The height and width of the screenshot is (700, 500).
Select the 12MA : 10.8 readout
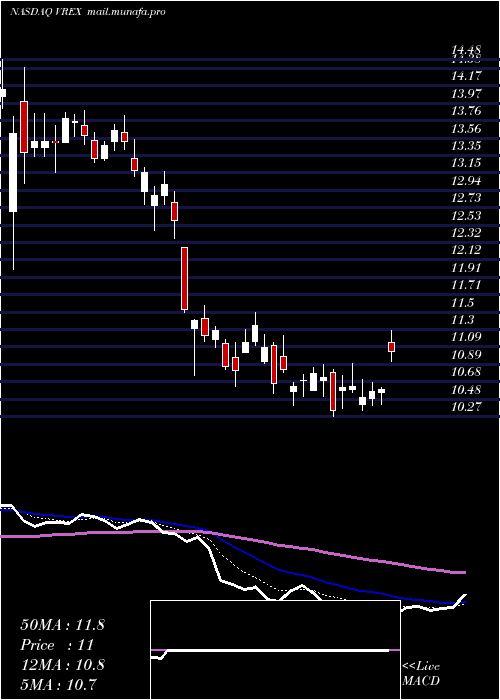click(x=62, y=665)
